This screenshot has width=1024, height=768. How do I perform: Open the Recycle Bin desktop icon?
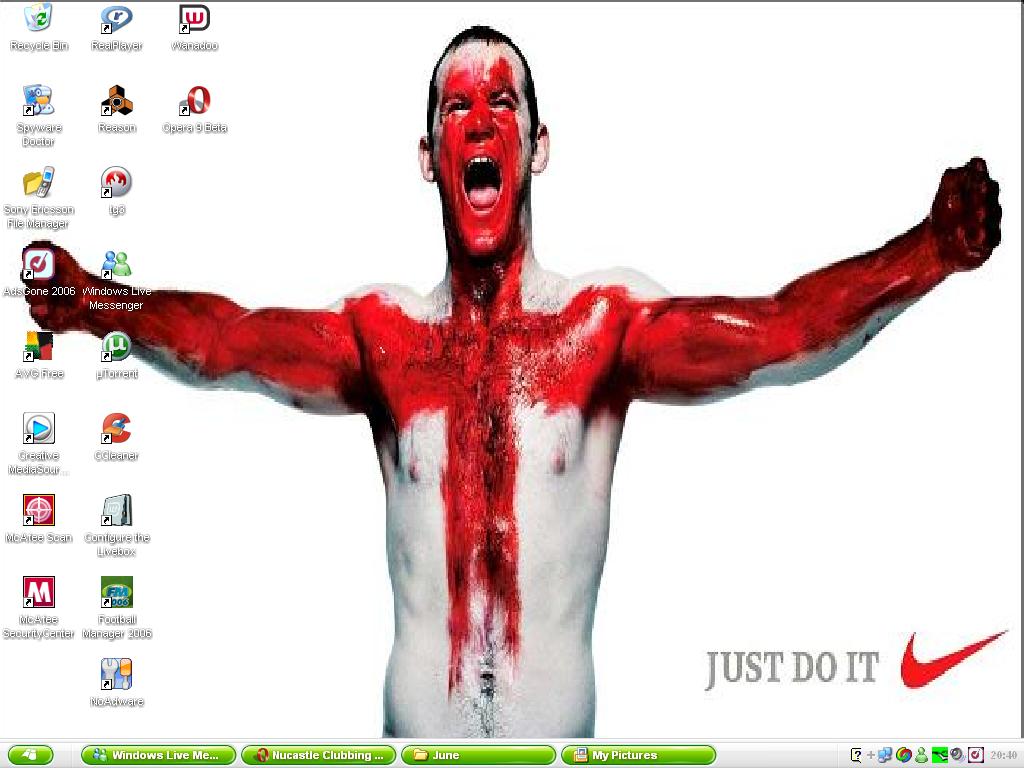point(38,19)
